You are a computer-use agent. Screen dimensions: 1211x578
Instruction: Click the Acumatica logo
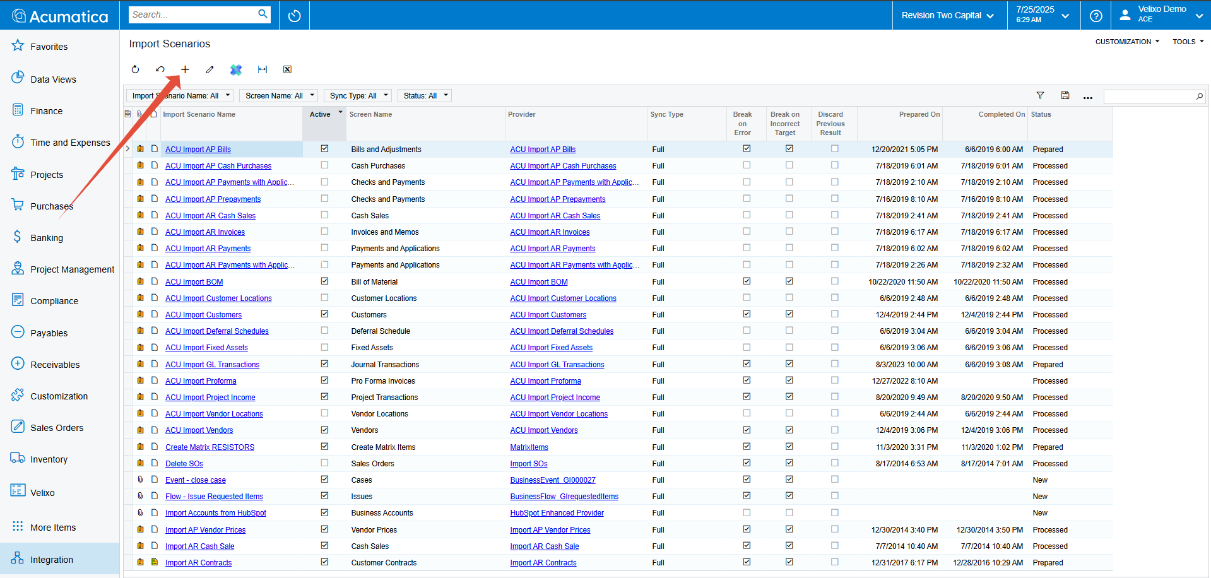[x=59, y=16]
